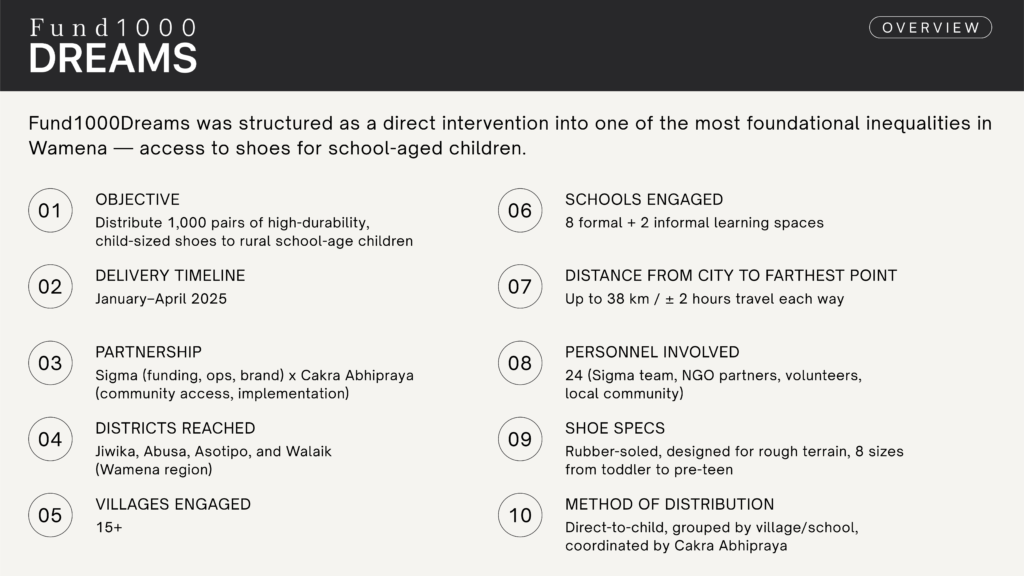This screenshot has height=576, width=1024.
Task: Click the 04 circle for Districts Reached
Action: tap(50, 439)
